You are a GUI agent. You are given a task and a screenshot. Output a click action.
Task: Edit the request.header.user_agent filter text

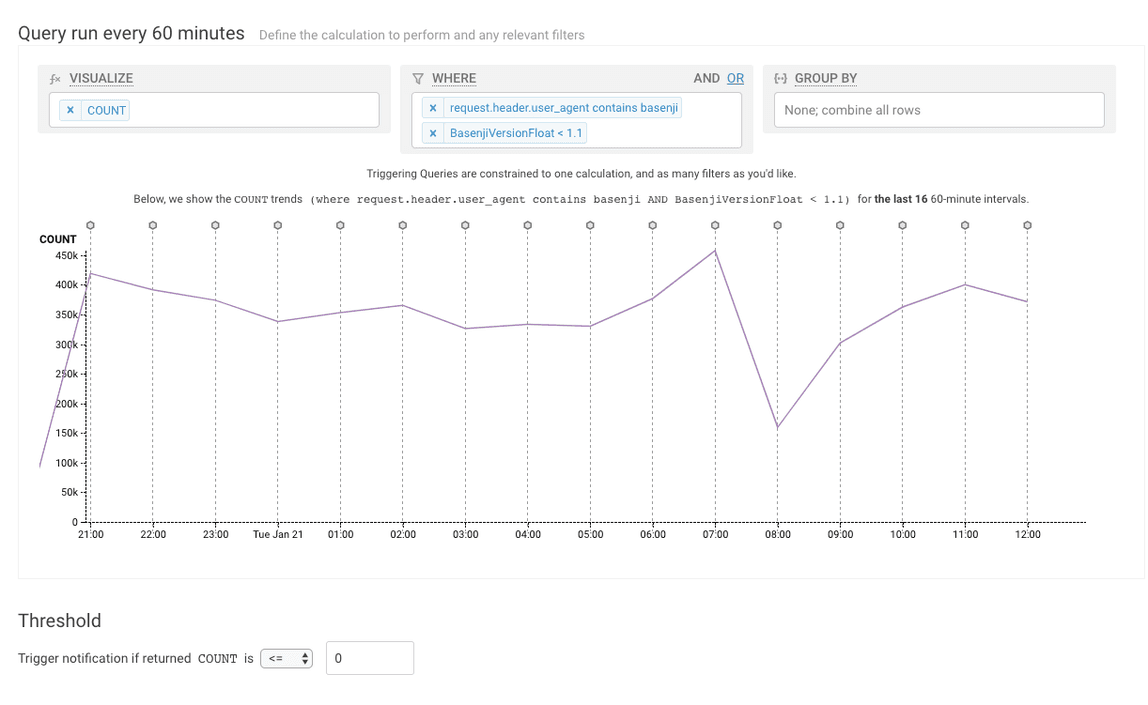(x=563, y=108)
